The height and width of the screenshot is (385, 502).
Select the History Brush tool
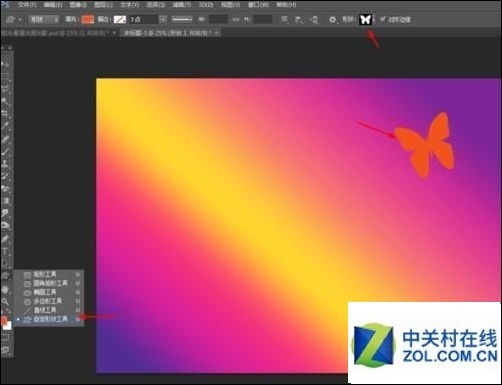[5, 176]
